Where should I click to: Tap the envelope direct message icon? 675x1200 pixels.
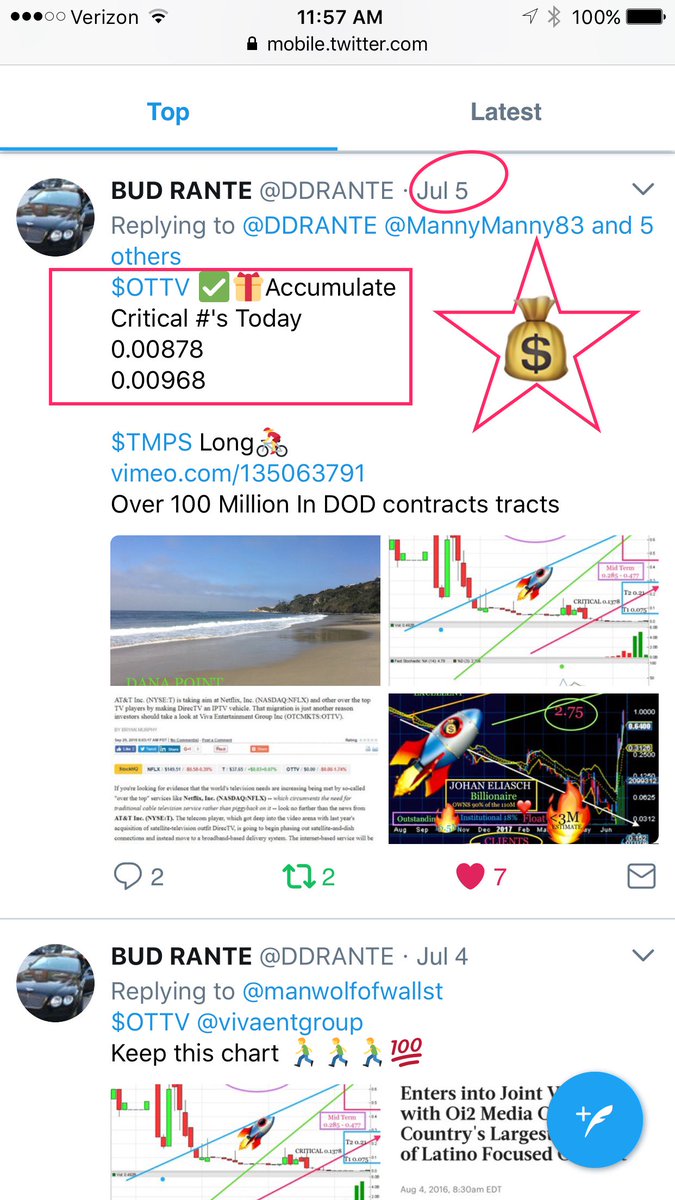(x=641, y=877)
